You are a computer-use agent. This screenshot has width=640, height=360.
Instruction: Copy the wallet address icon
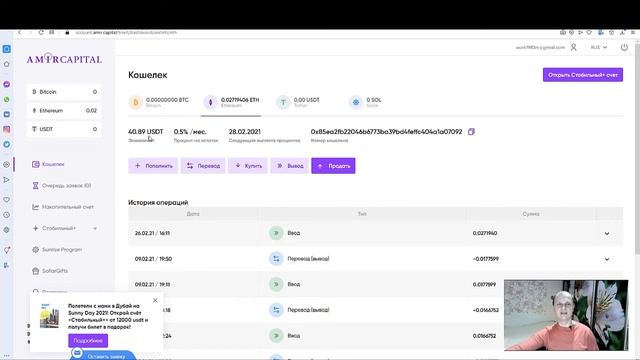pos(471,131)
